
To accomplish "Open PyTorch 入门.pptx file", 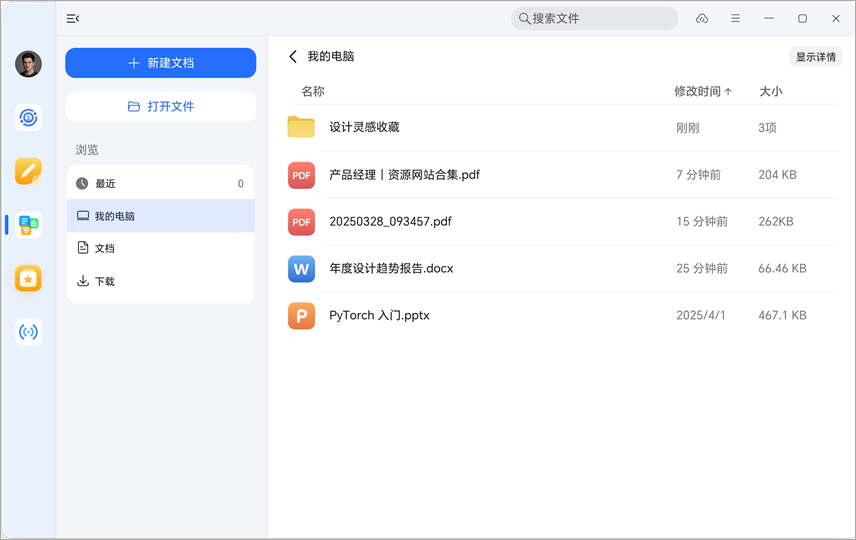I will coord(379,315).
